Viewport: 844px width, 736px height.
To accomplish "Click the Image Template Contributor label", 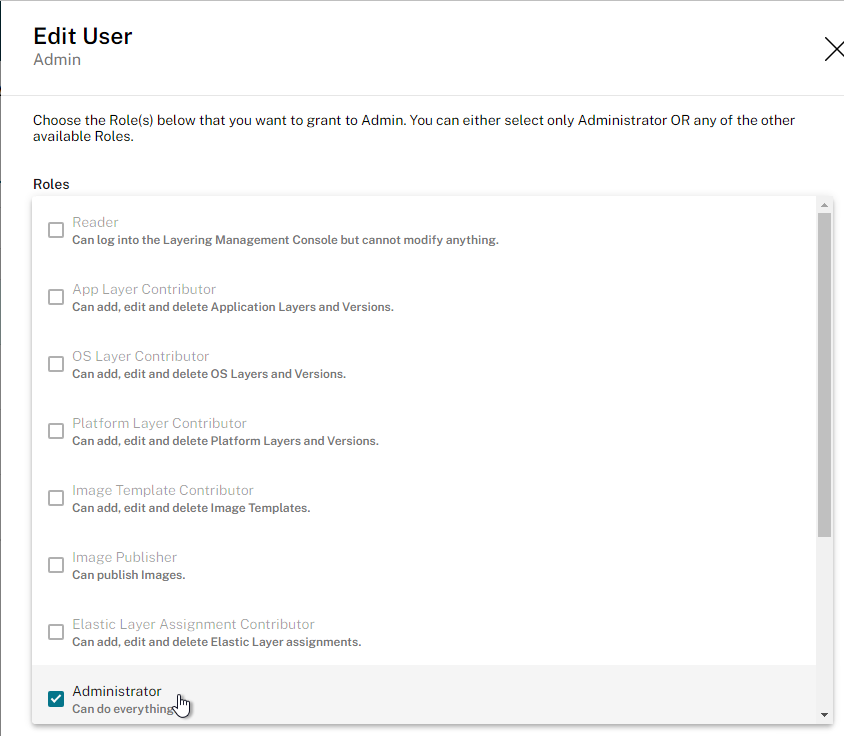I will click(x=163, y=490).
